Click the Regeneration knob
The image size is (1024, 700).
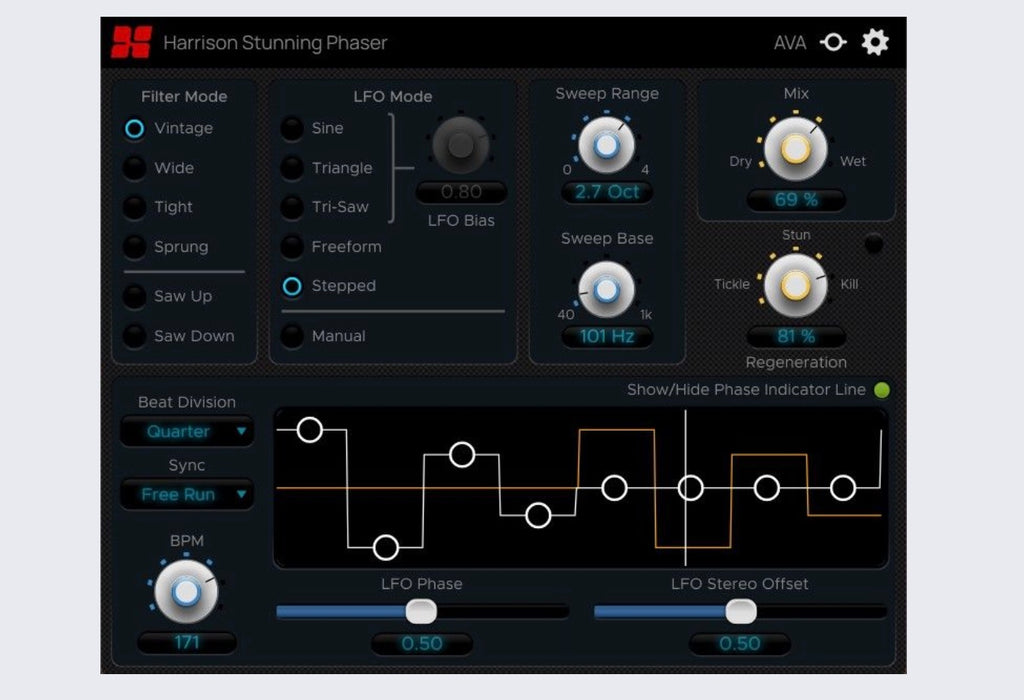795,286
